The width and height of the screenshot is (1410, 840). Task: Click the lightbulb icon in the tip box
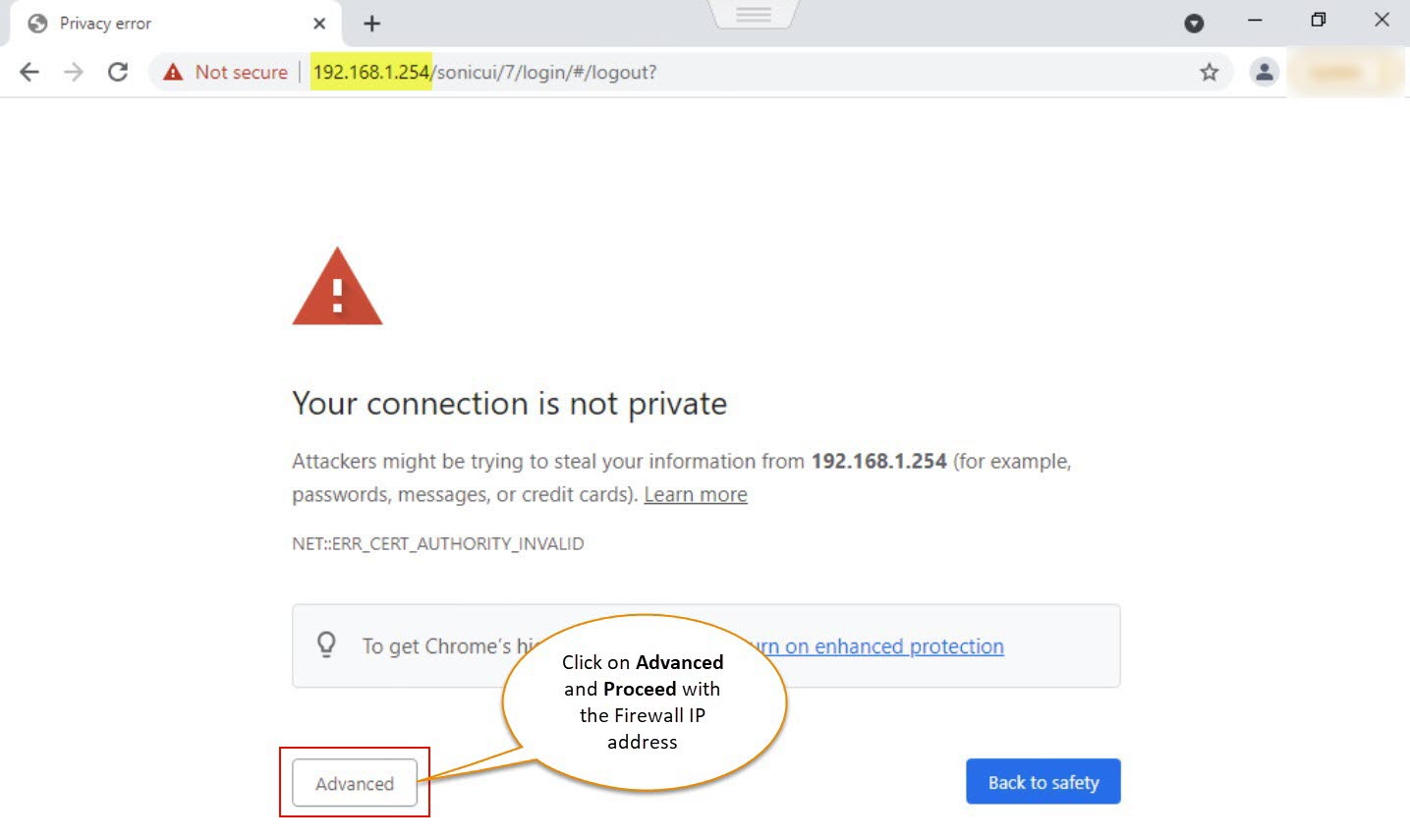(326, 644)
